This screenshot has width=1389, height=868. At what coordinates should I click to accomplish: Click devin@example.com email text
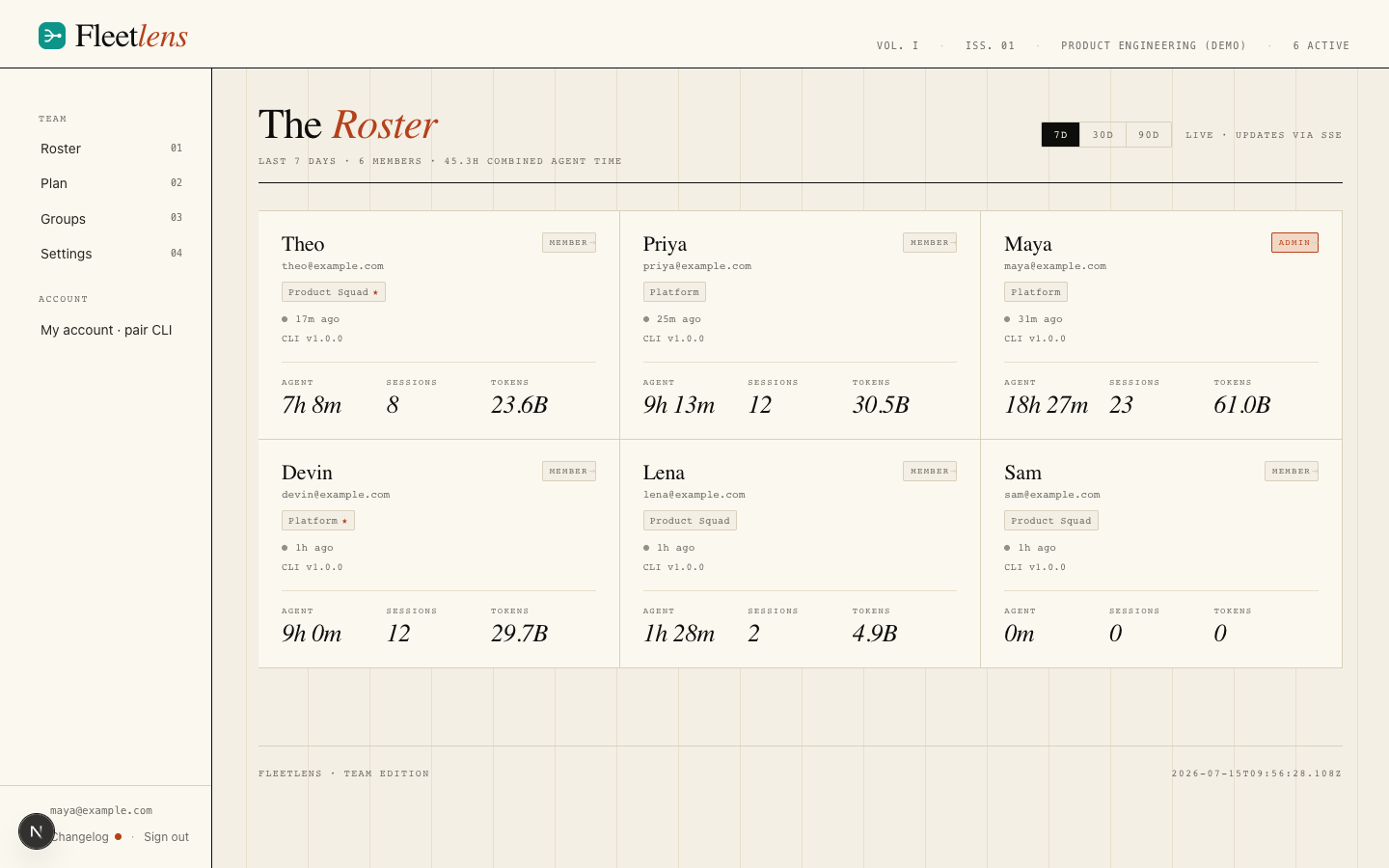click(336, 495)
